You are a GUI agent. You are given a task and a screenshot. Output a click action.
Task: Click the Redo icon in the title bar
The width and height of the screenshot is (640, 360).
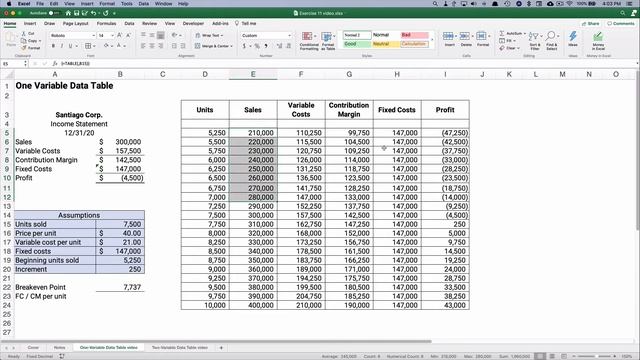tap(106, 13)
